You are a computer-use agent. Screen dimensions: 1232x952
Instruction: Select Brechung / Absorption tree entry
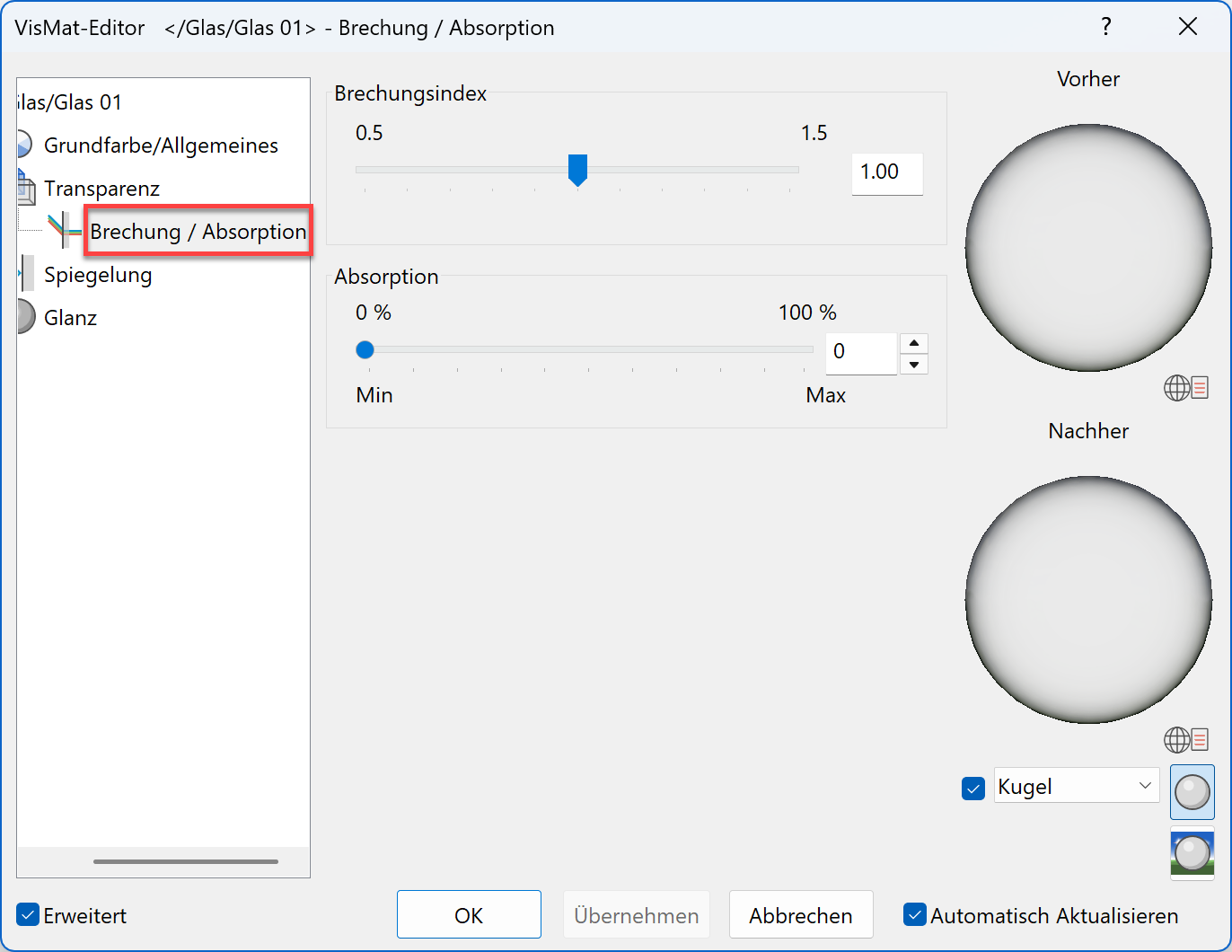point(198,232)
